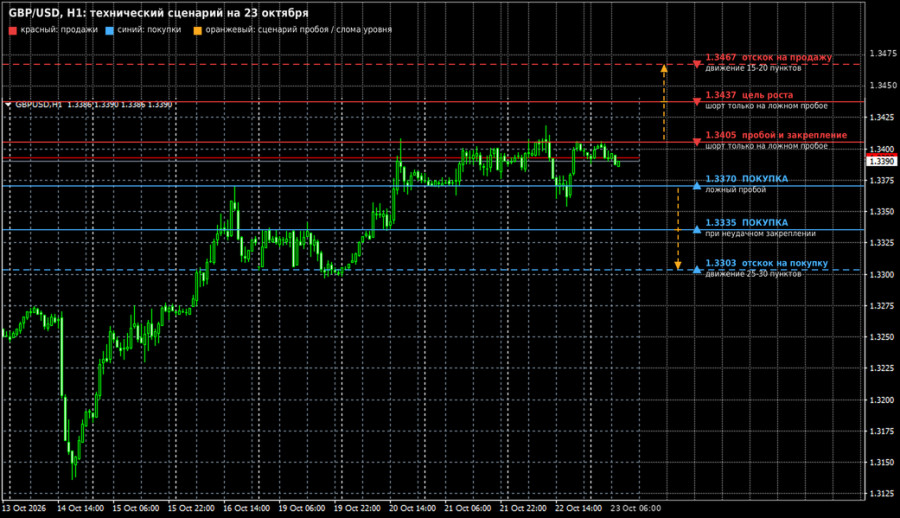Click price axis value 1.3200
900x518 pixels.
click(883, 400)
